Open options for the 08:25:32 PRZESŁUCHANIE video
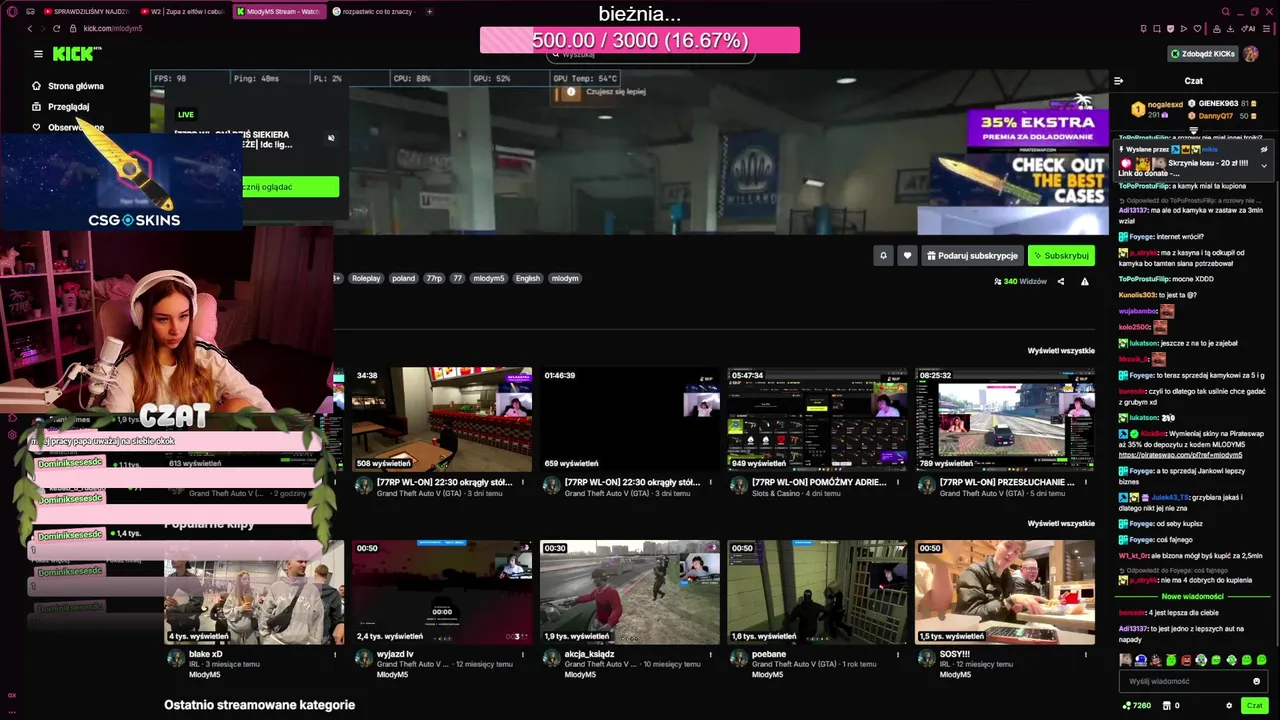 click(1087, 482)
